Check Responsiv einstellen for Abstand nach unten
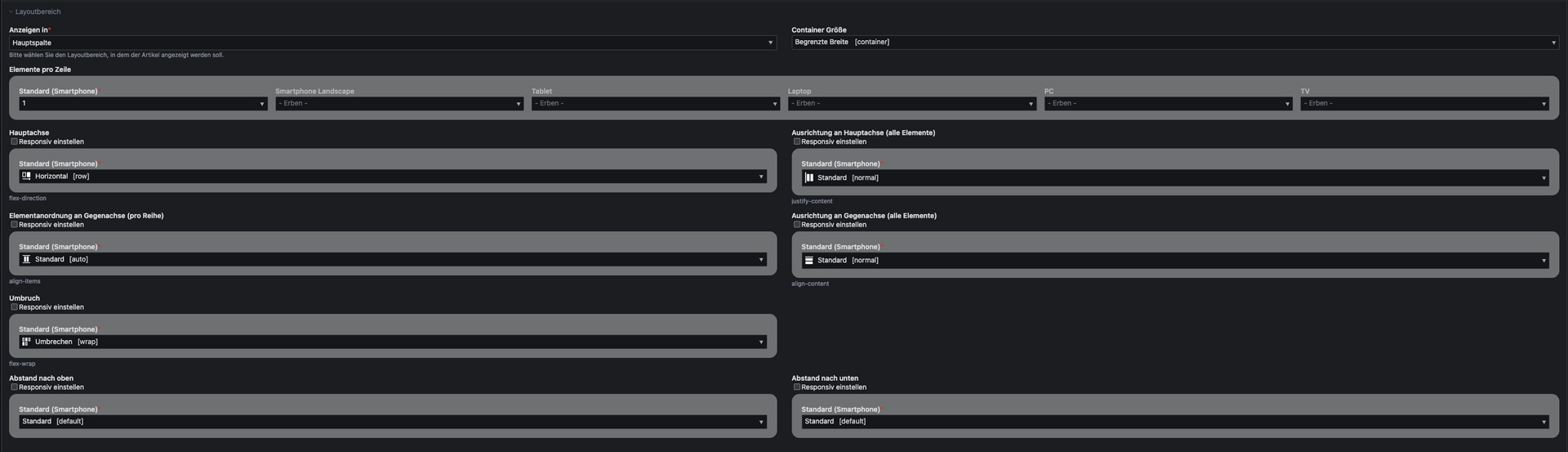 796,387
